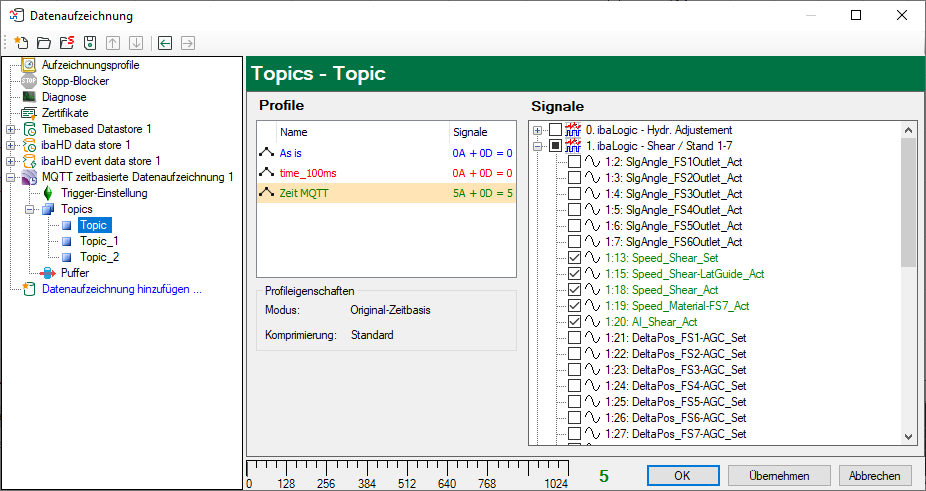
Task: Click the sine wave icon of 1:13 Speed_Shear_Set
Action: coord(592,258)
